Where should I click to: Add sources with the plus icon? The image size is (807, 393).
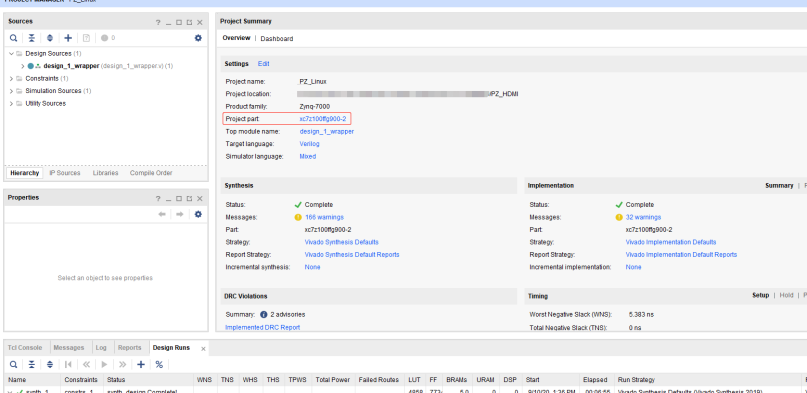pos(68,38)
